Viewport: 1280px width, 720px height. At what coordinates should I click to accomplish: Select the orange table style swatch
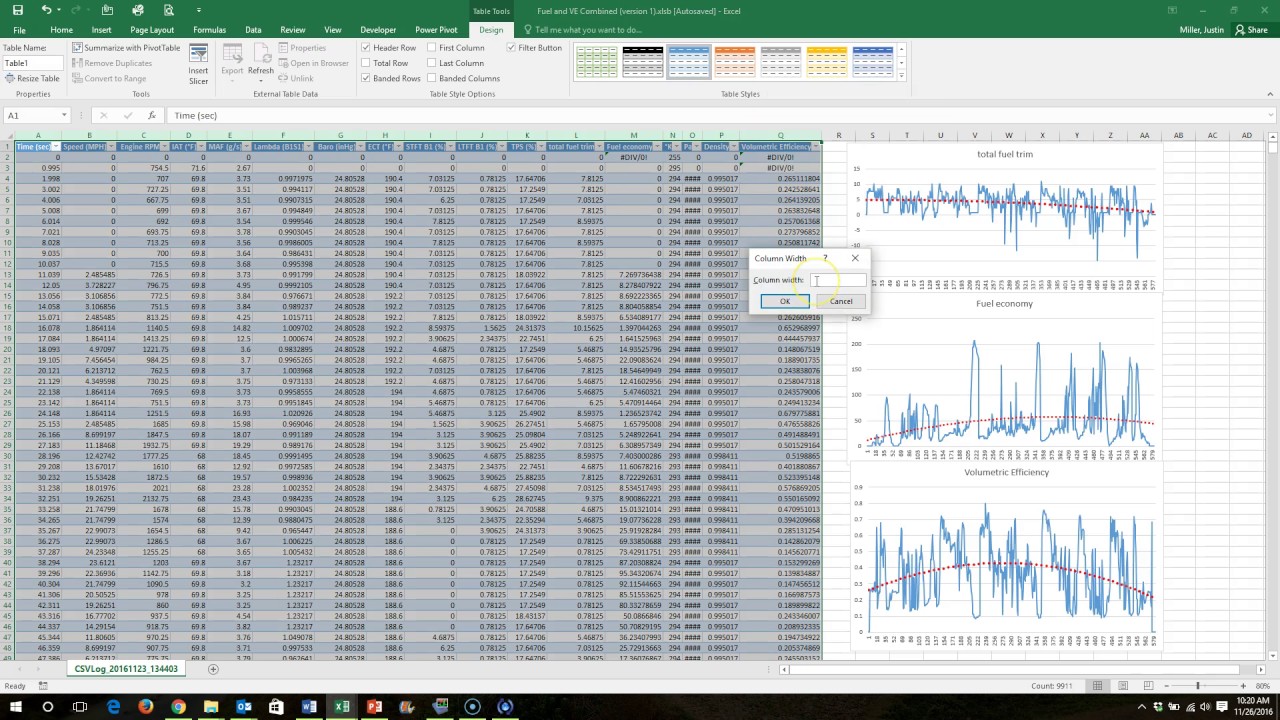tap(735, 63)
